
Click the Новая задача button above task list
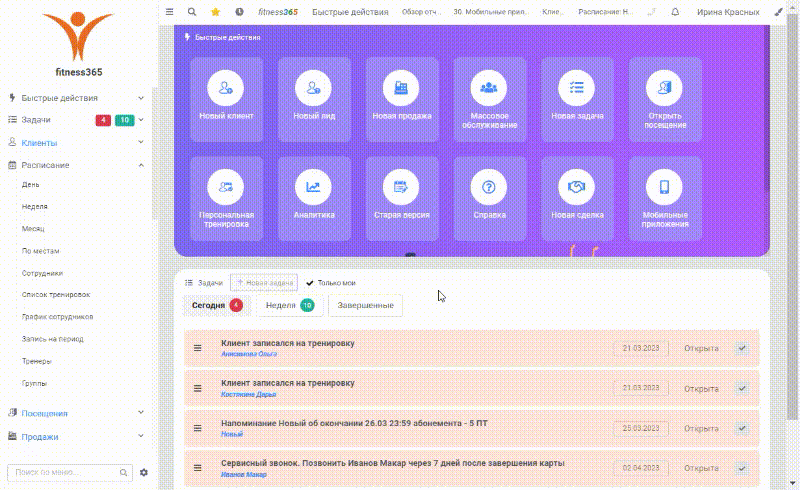(264, 282)
